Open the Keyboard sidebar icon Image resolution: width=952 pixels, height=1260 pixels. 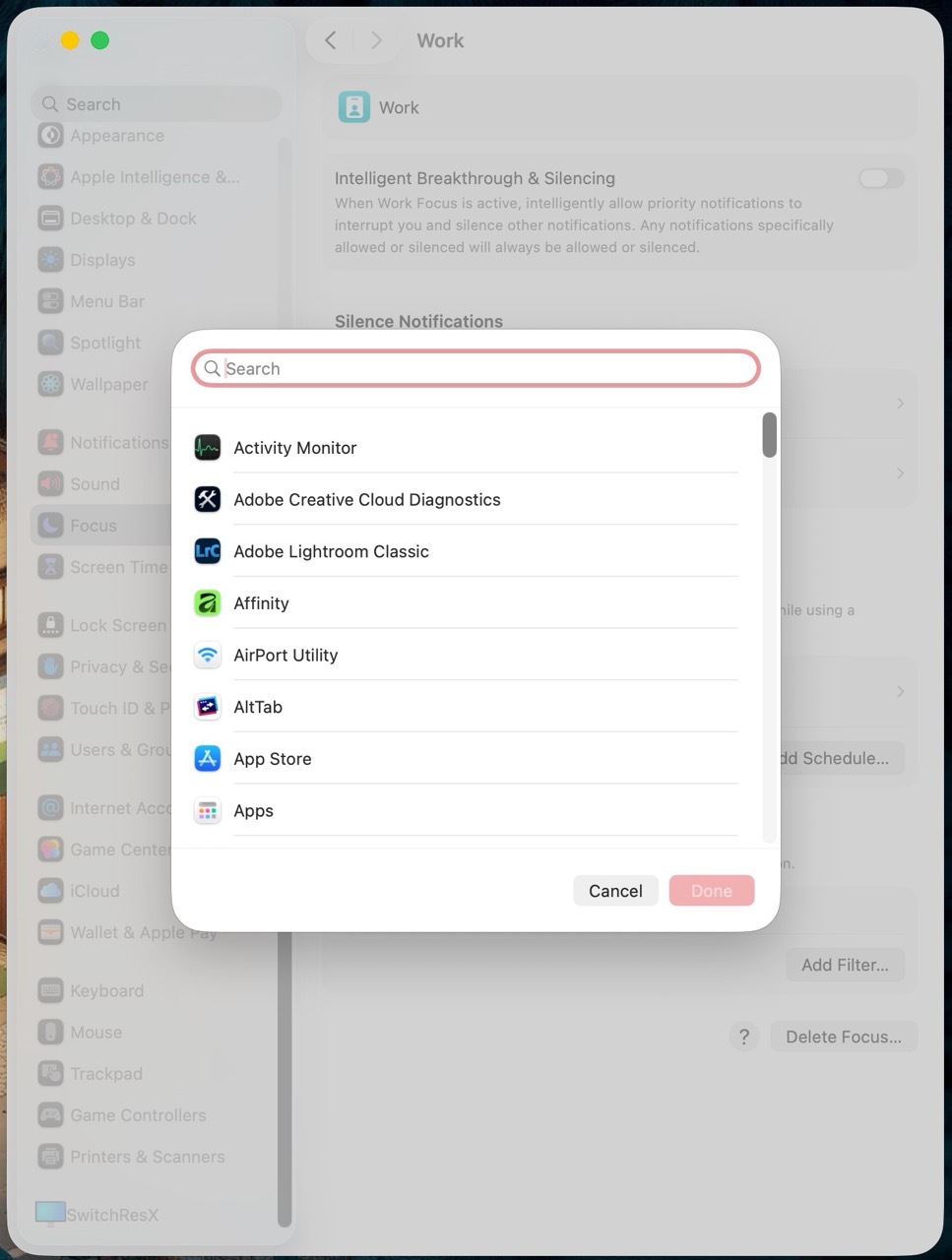pos(50,991)
